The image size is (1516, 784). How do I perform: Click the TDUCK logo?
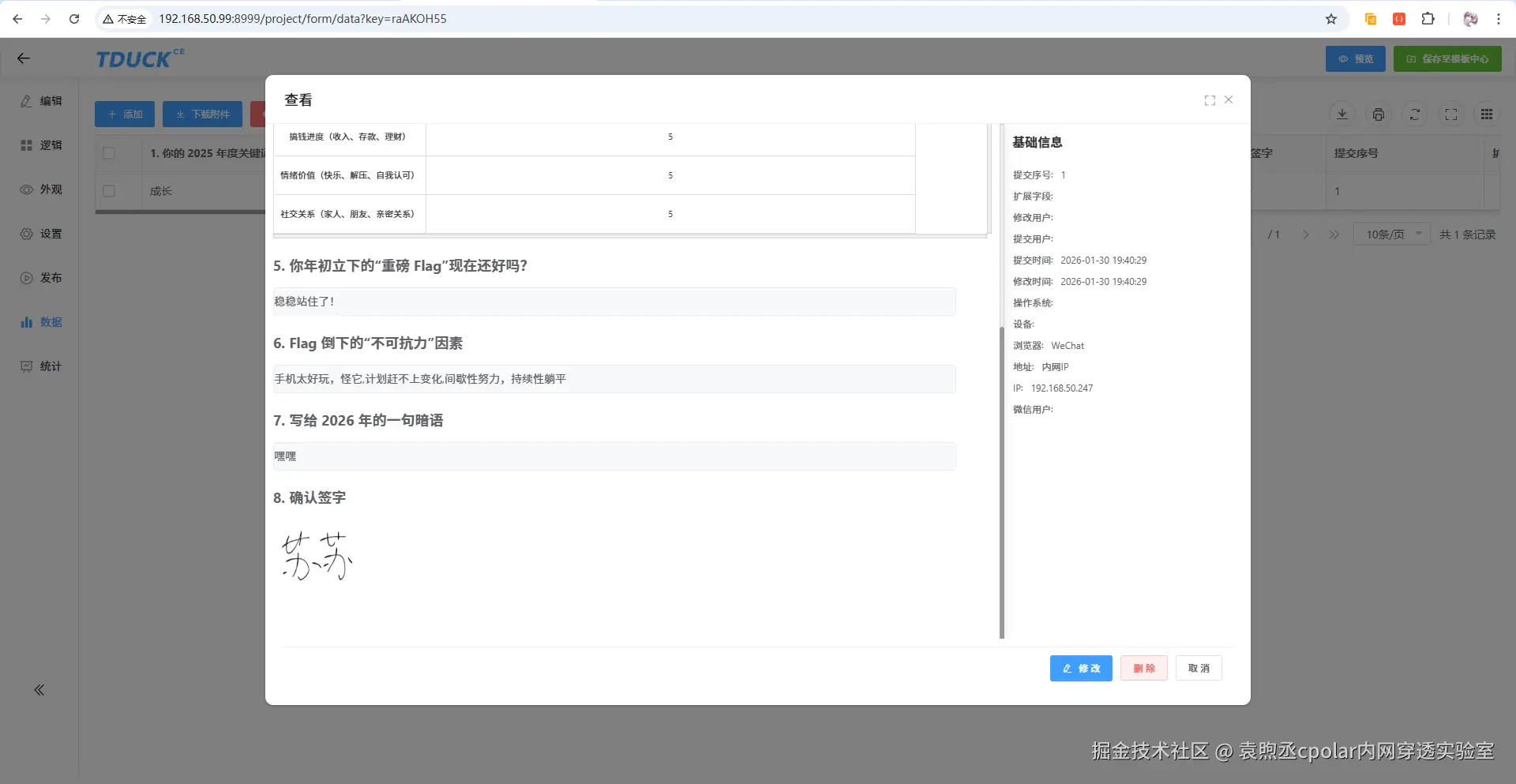click(x=140, y=58)
